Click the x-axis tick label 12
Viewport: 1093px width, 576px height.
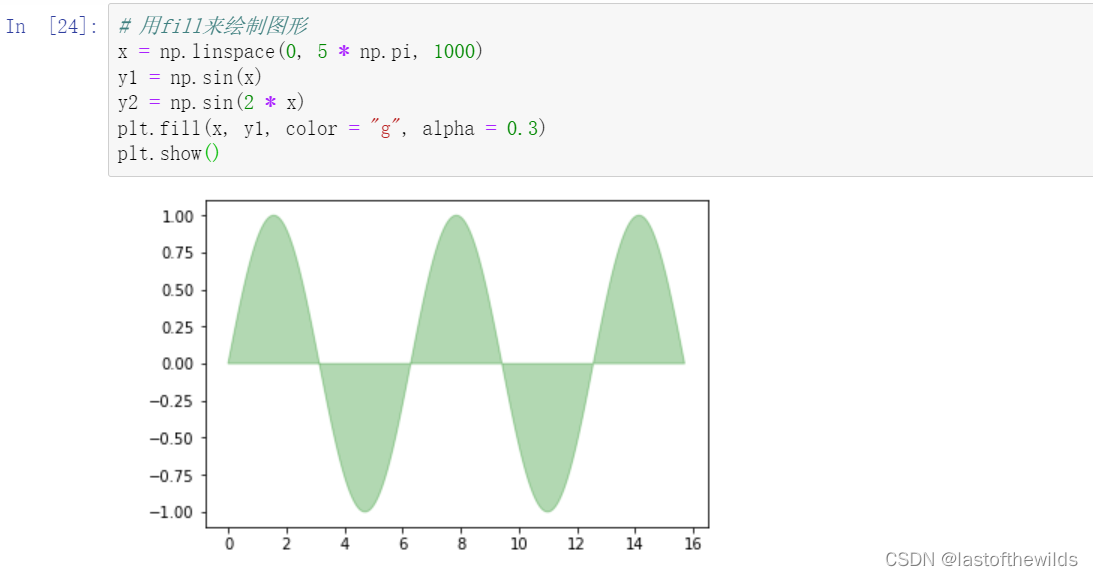(x=576, y=544)
